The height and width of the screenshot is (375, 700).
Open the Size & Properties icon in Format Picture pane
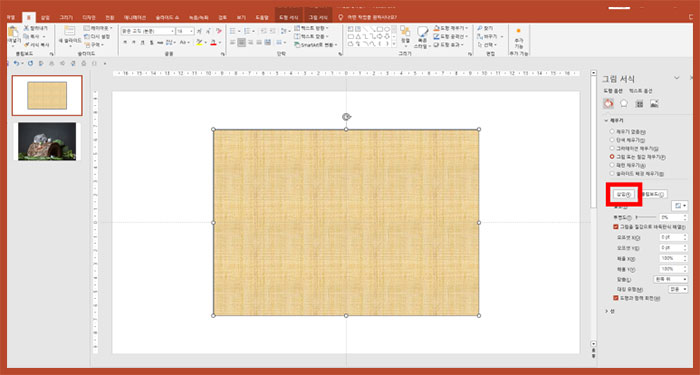click(x=639, y=104)
